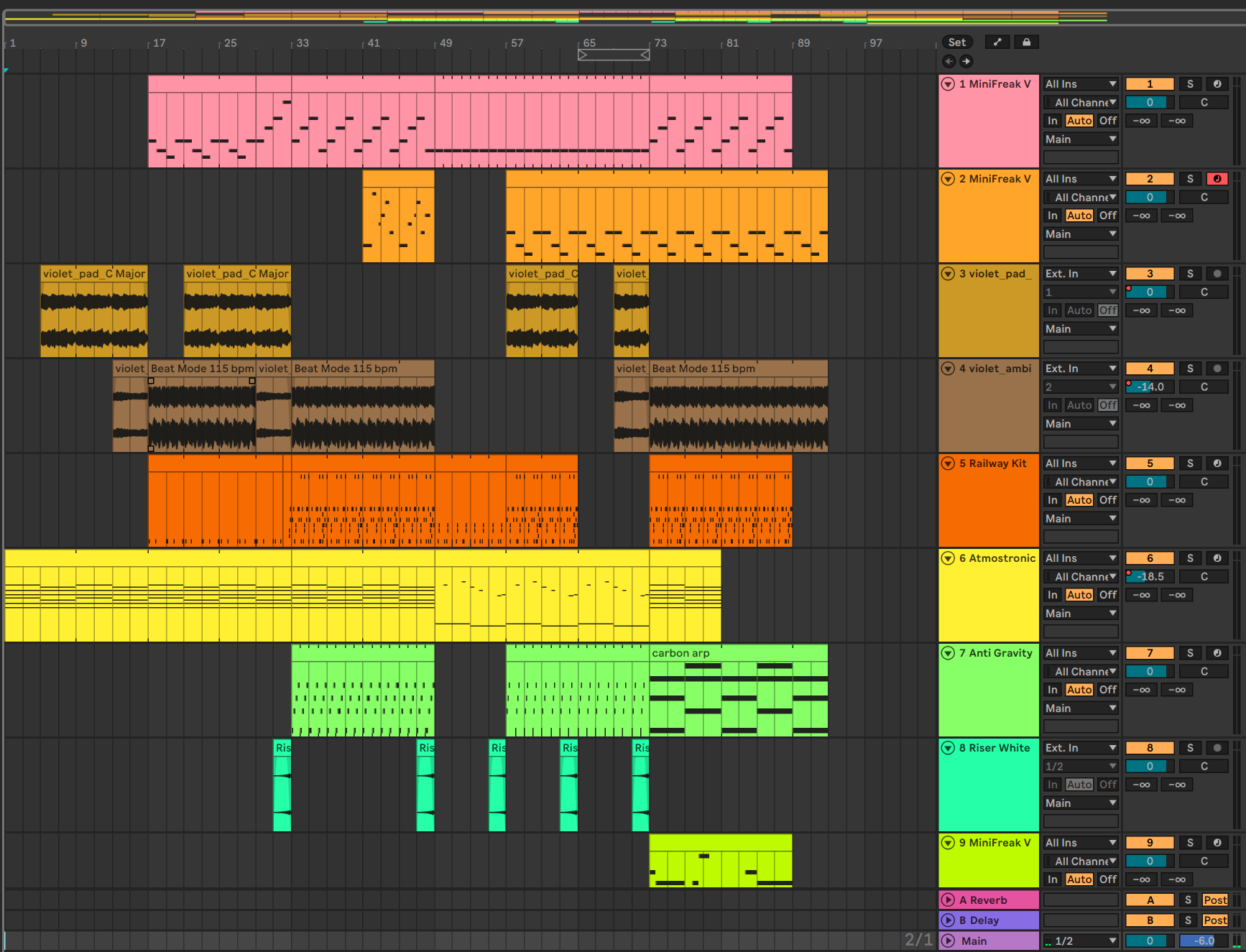Unfold the A Reverb return track
Viewport: 1246px width, 952px height.
point(948,900)
